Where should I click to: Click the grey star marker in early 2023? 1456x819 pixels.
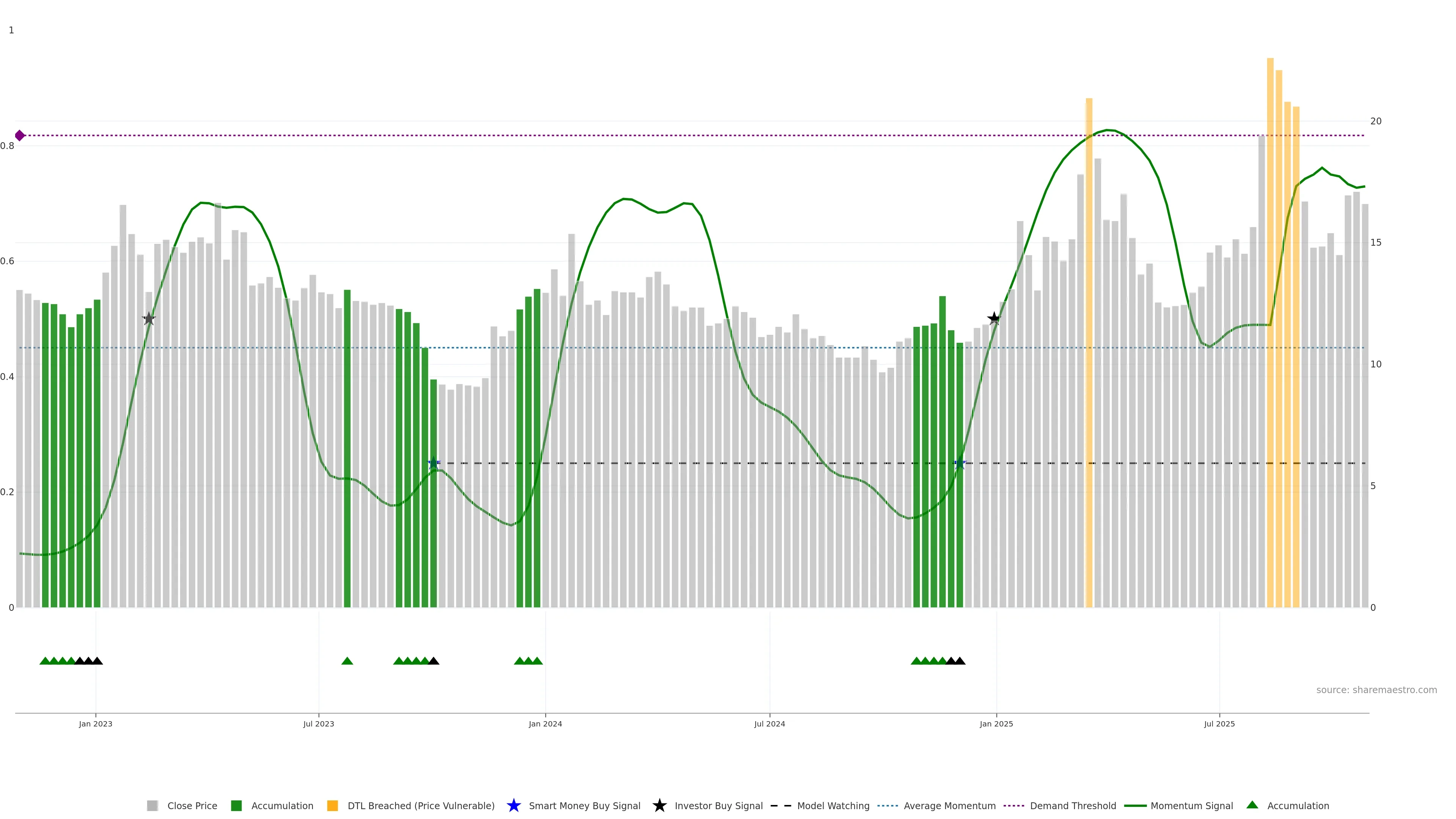(149, 319)
